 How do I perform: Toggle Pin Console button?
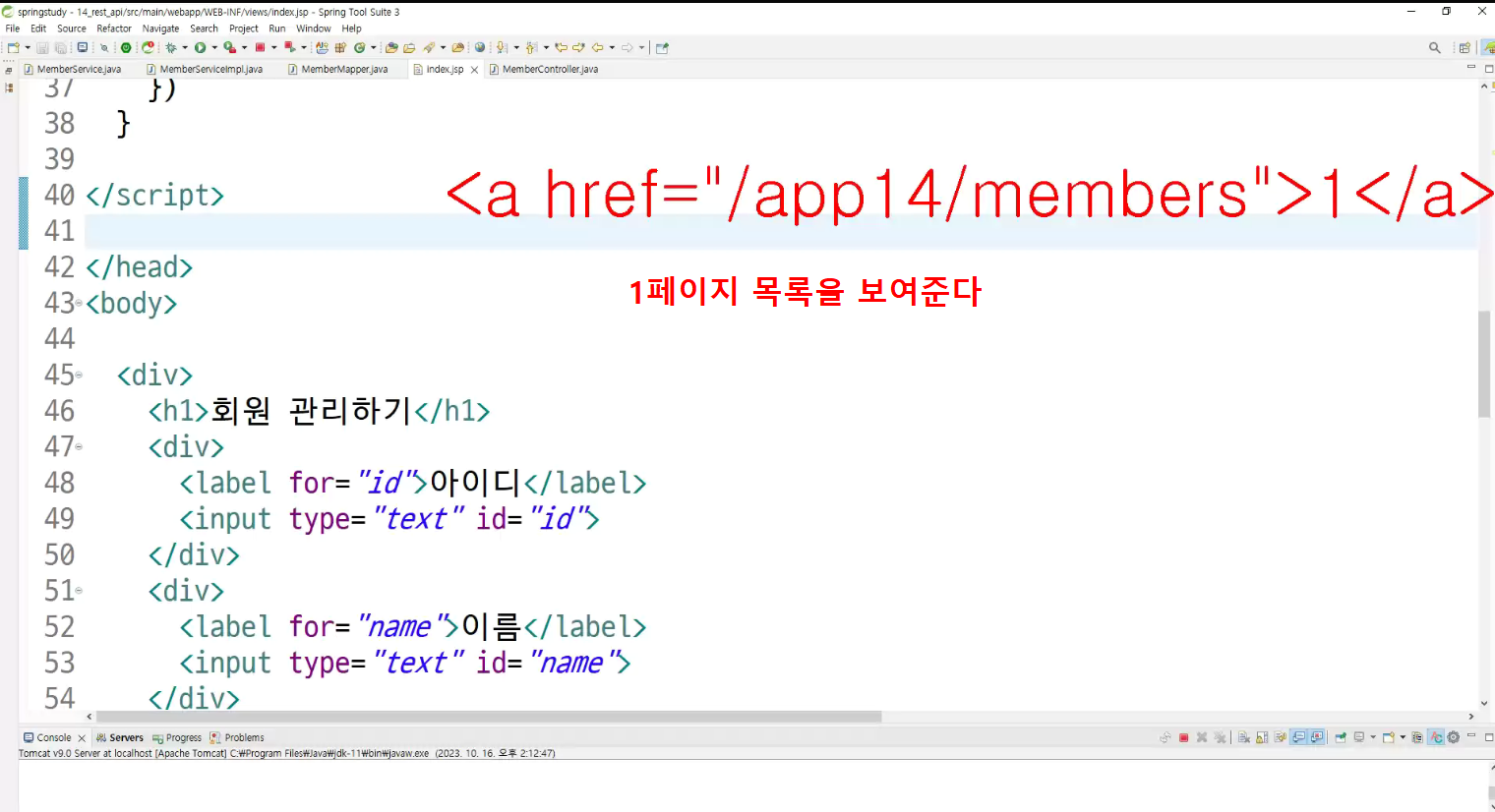[x=1341, y=737]
